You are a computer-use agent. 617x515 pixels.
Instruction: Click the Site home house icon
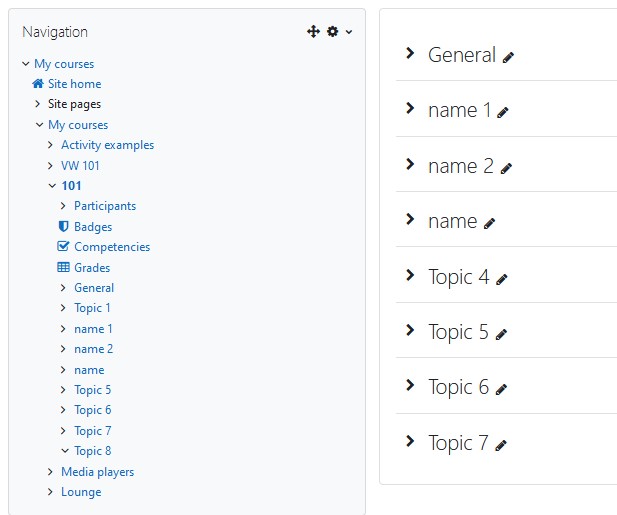pyautogui.click(x=38, y=83)
